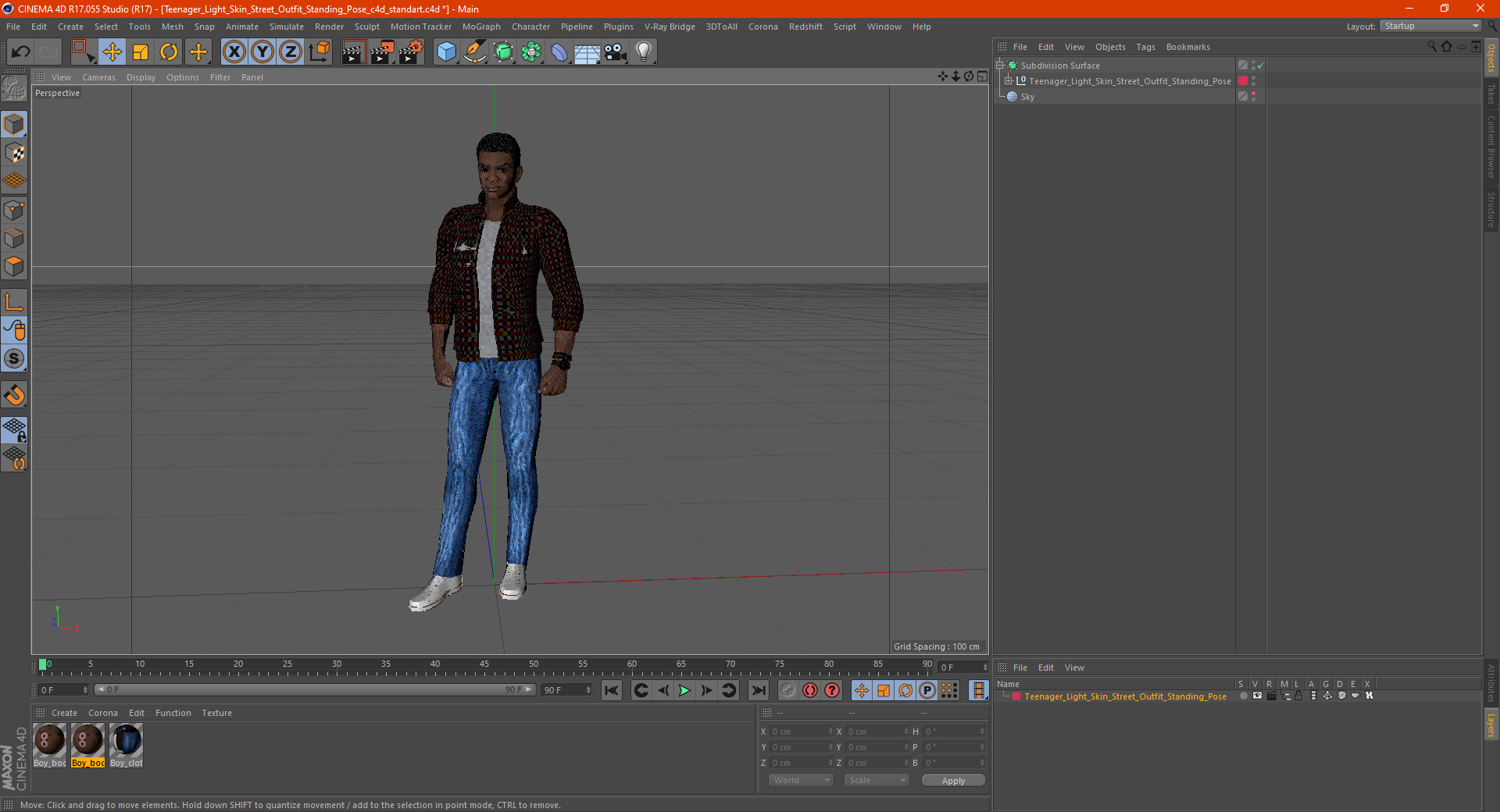Open the Layout Startup dropdown
1500x812 pixels.
(1430, 26)
